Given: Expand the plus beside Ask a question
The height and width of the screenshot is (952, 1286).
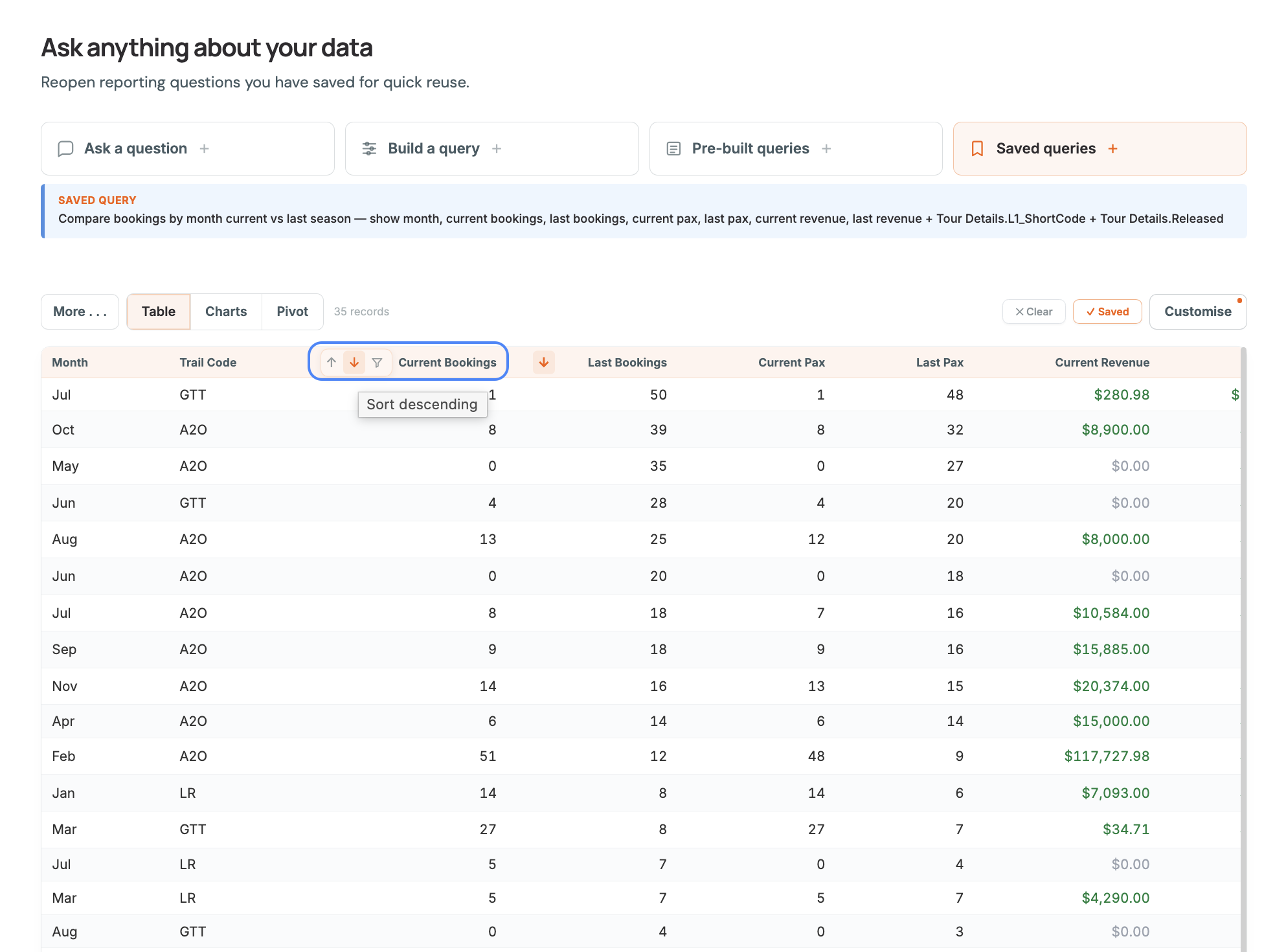Looking at the screenshot, I should [x=204, y=149].
